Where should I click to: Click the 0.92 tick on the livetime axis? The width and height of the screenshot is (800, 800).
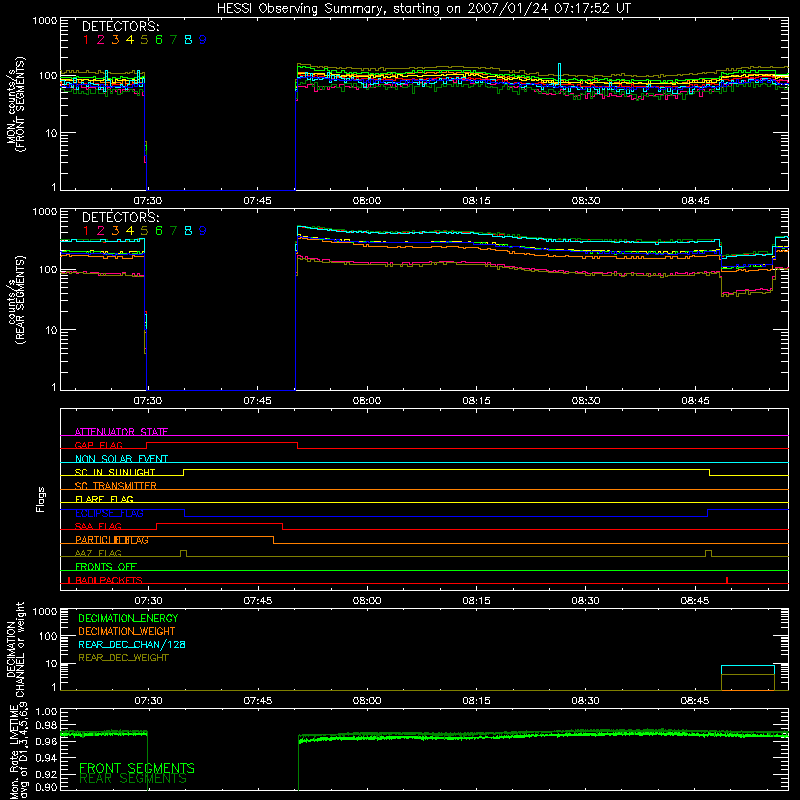pos(46,772)
